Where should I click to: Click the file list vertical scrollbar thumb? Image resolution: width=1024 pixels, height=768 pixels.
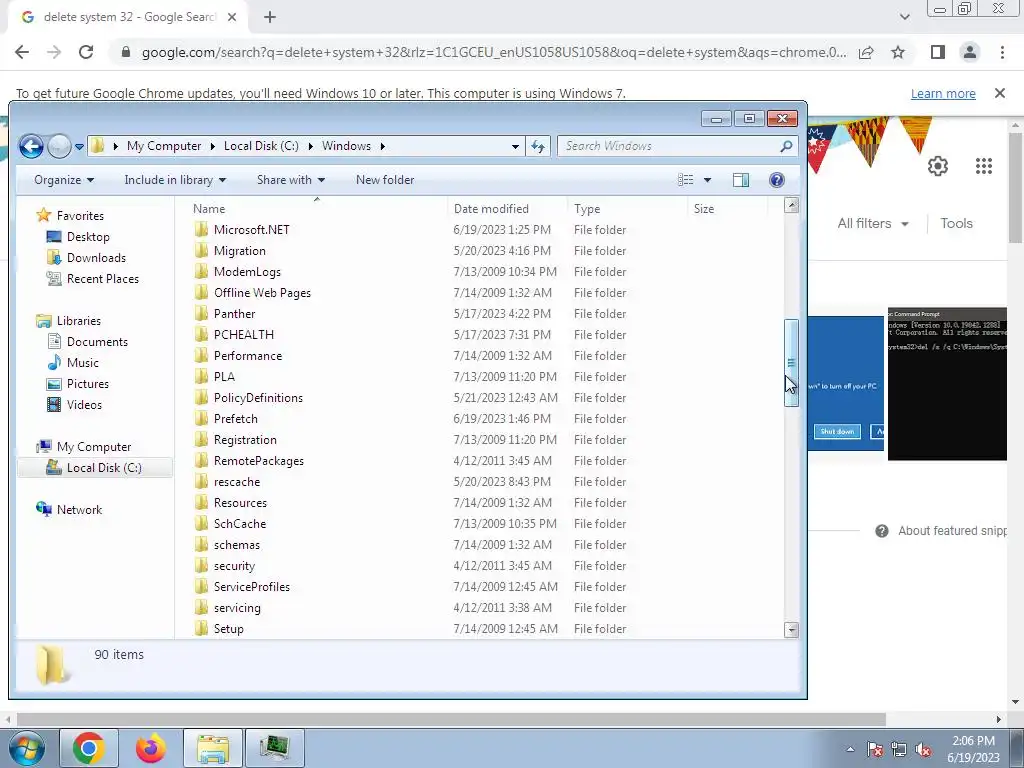click(x=791, y=363)
